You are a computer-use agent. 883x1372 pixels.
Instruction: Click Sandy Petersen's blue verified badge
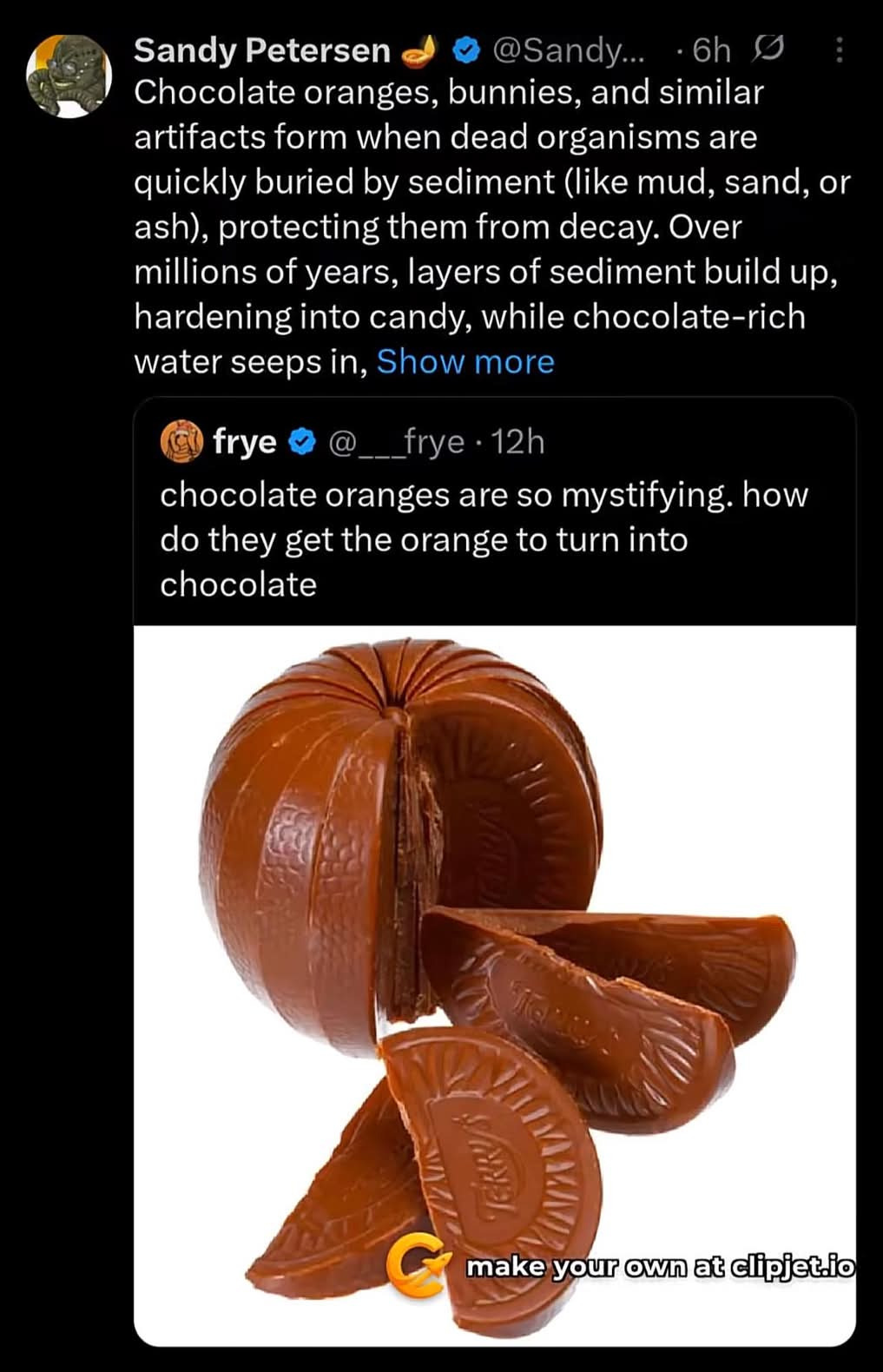coord(466,51)
